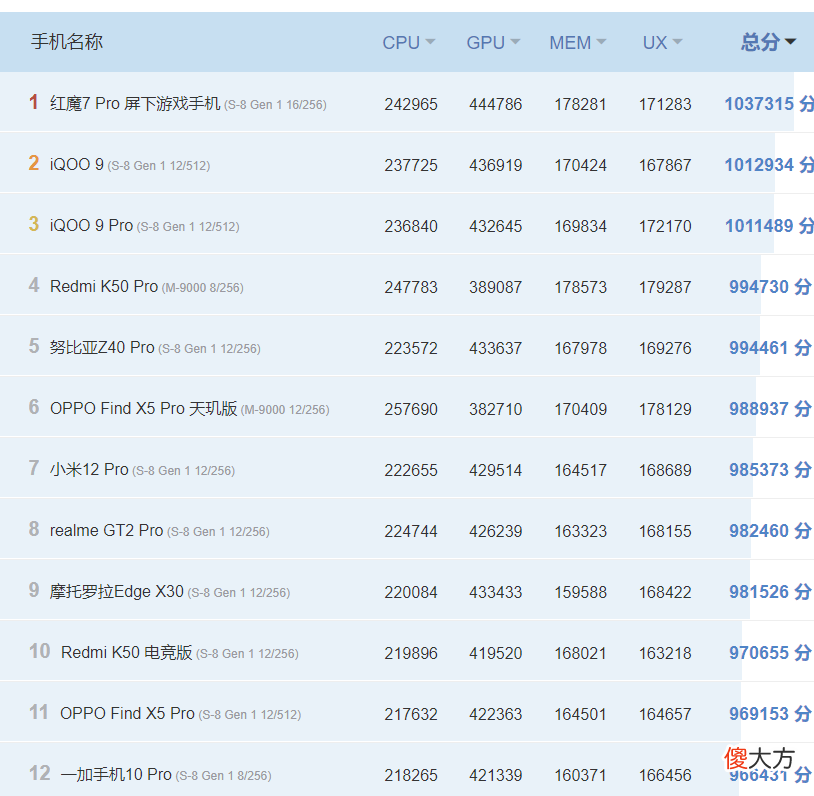This screenshot has height=796, width=814.
Task: Click total score 970655 分
Action: [x=770, y=653]
